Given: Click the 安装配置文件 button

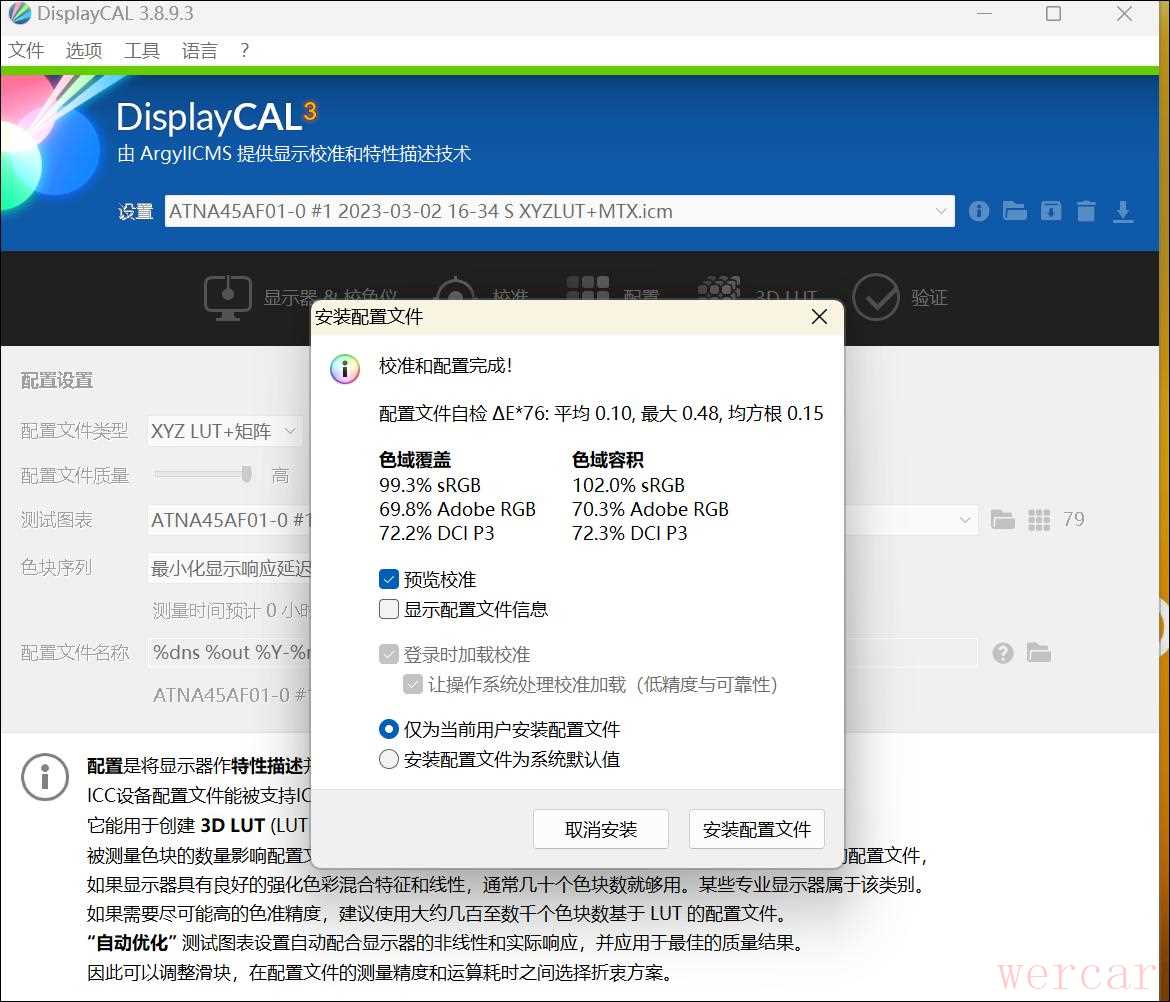Looking at the screenshot, I should [x=756, y=829].
